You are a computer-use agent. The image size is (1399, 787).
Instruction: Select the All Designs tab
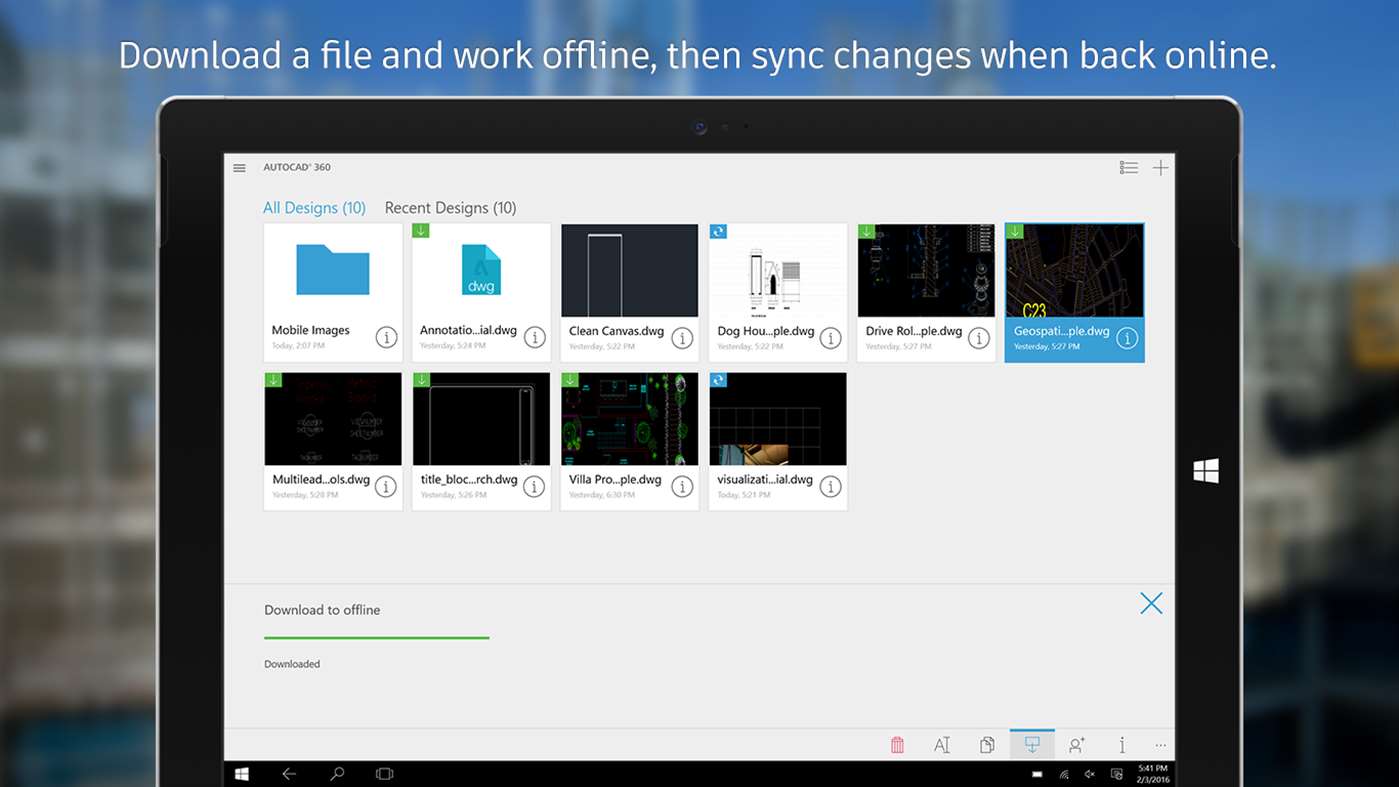(314, 208)
